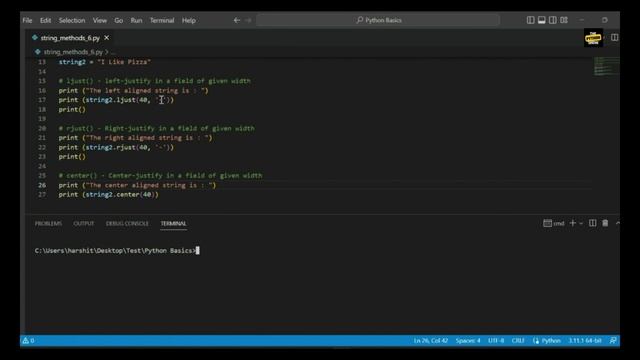Go back with the left arrow
Image resolution: width=640 pixels, height=360 pixels.
coord(237,20)
